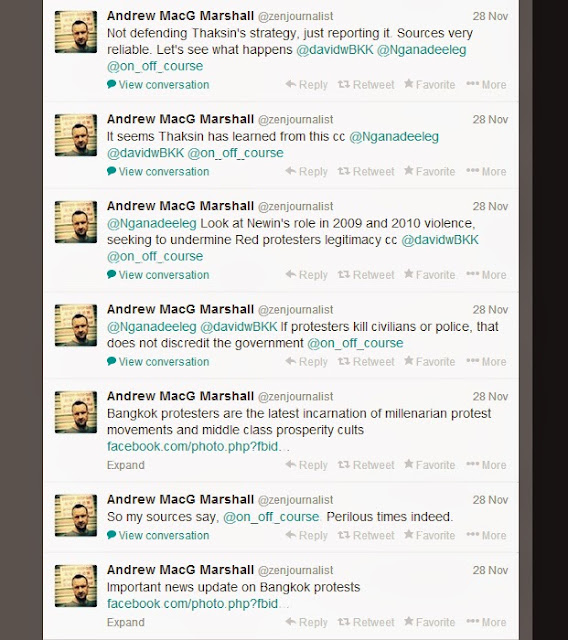Click profile avatar of the first tweet
Screen dimensions: 568x640
(76, 32)
